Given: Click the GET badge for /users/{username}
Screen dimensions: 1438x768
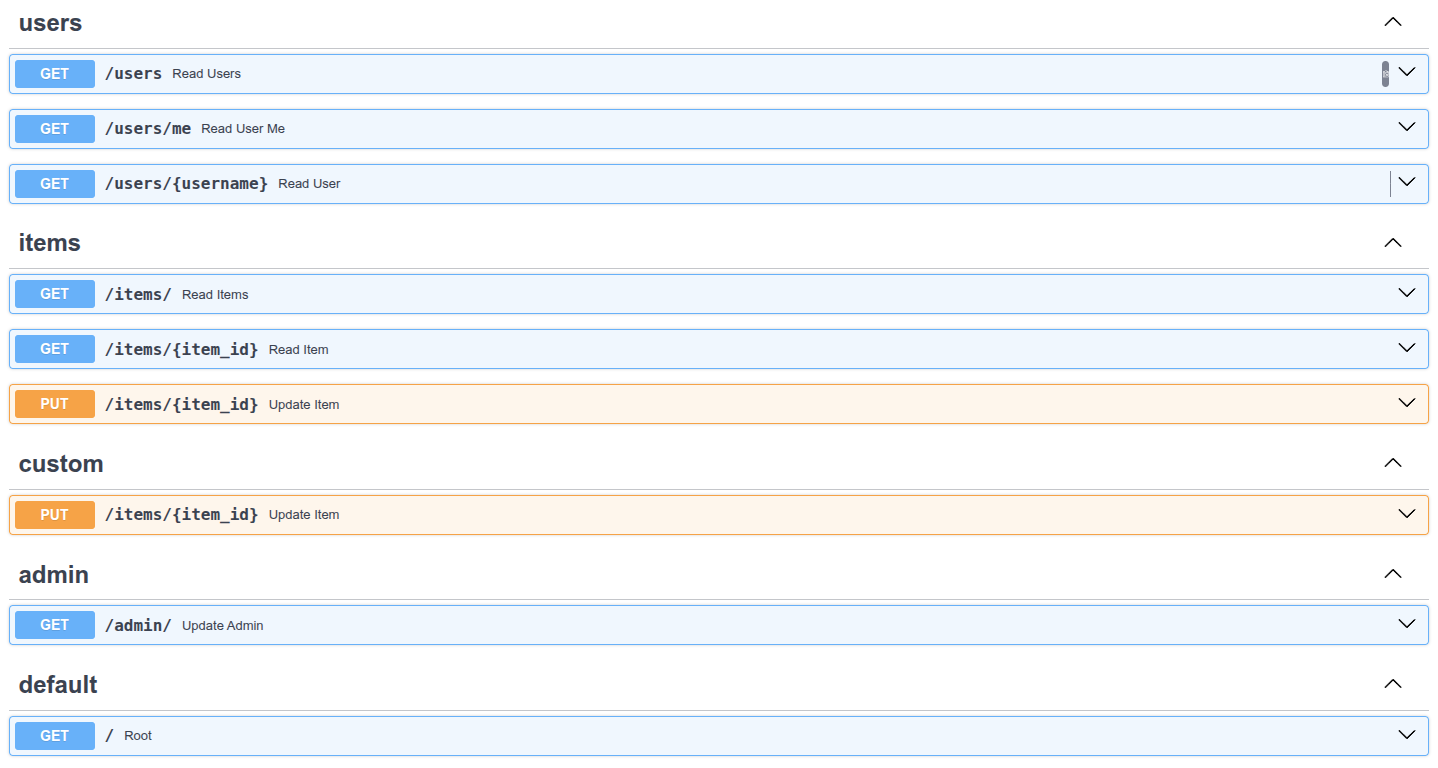Looking at the screenshot, I should 55,184.
